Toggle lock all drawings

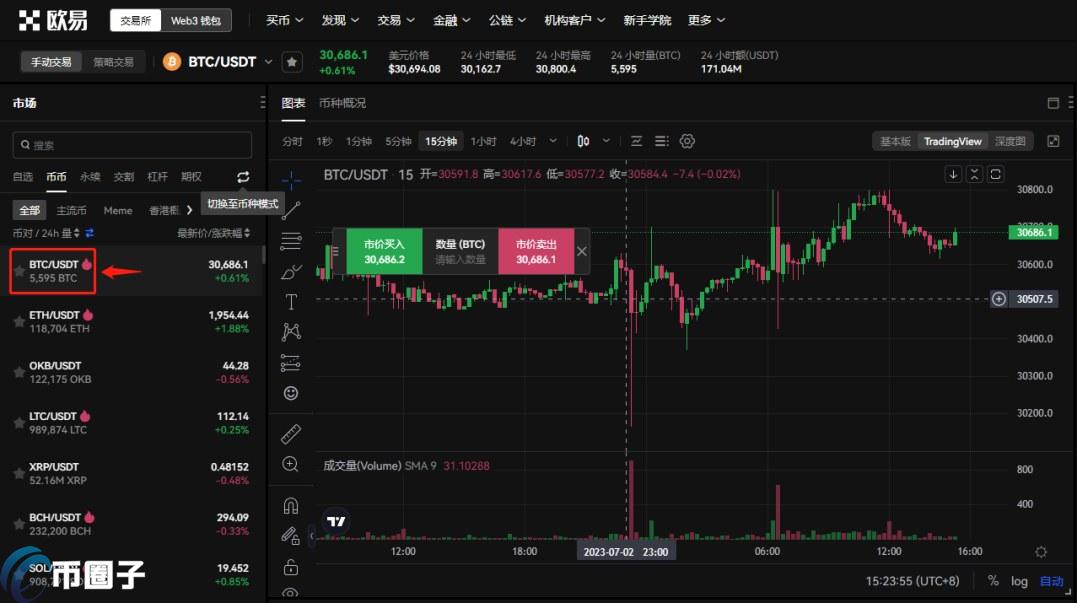coord(291,567)
